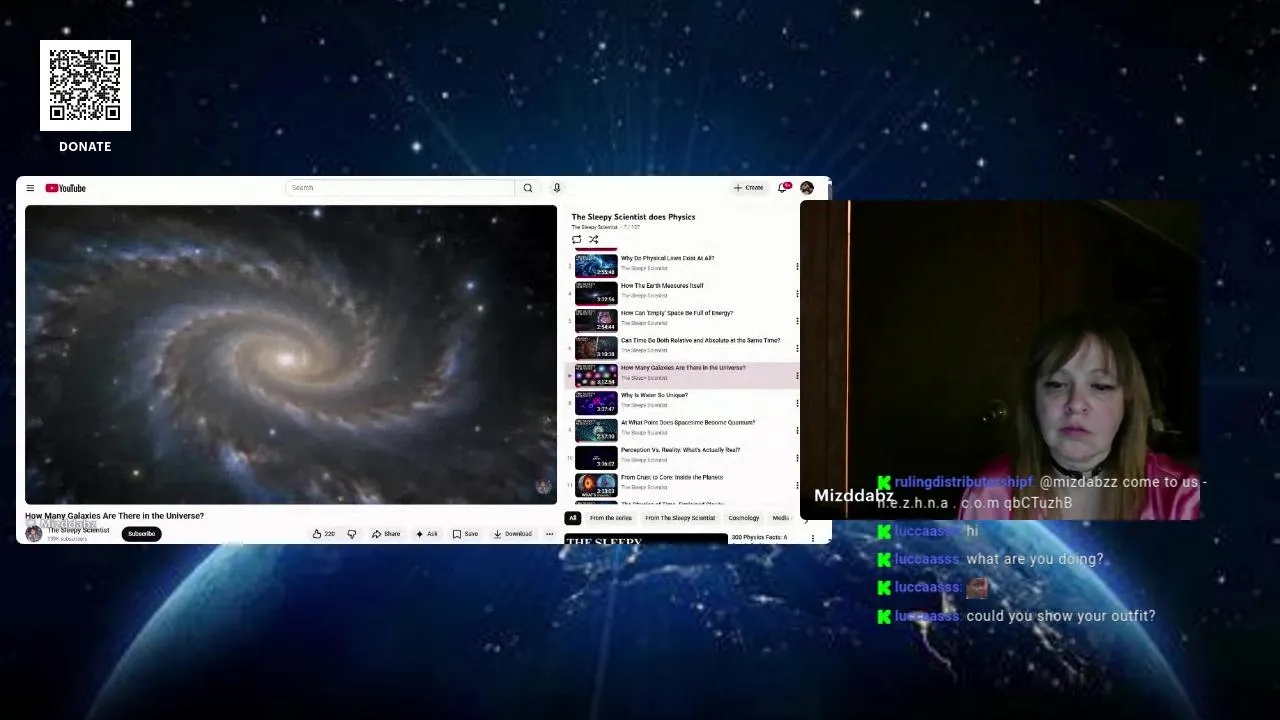
Task: Open options for 'Perception Vs. Reality' video
Action: pyautogui.click(x=797, y=458)
